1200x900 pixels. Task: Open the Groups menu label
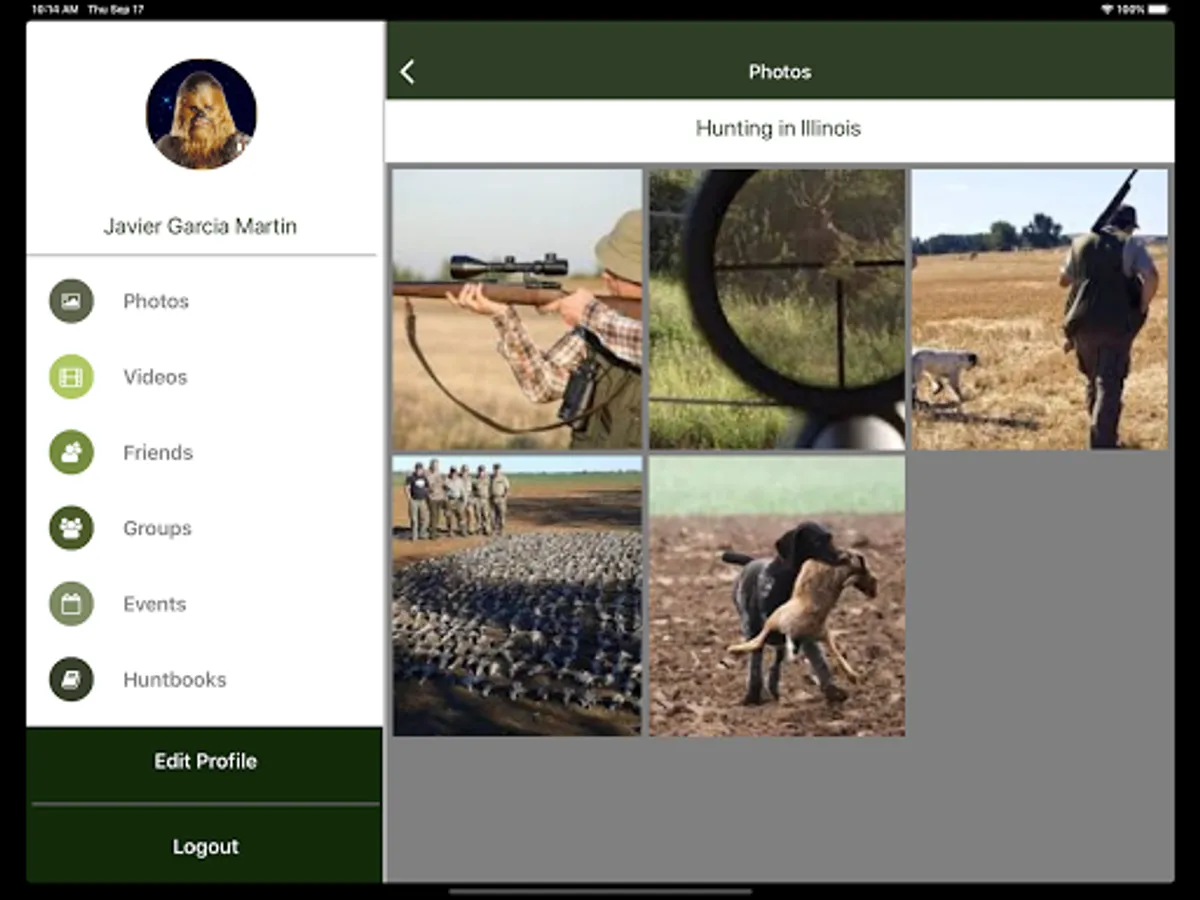[157, 528]
